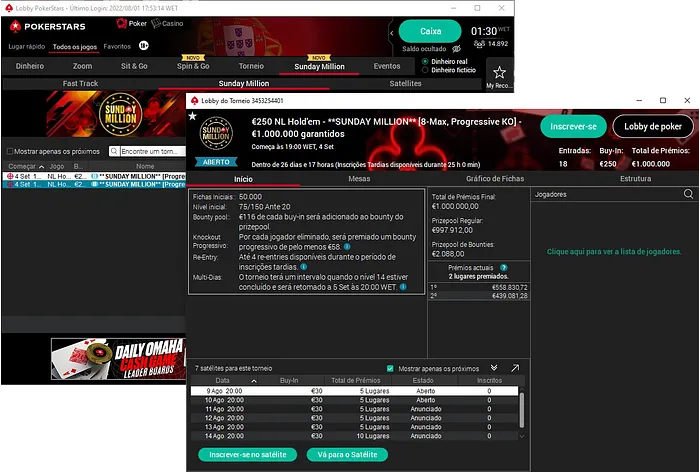
Task: Pop out the satellites list with the arrow icon
Action: tap(515, 368)
